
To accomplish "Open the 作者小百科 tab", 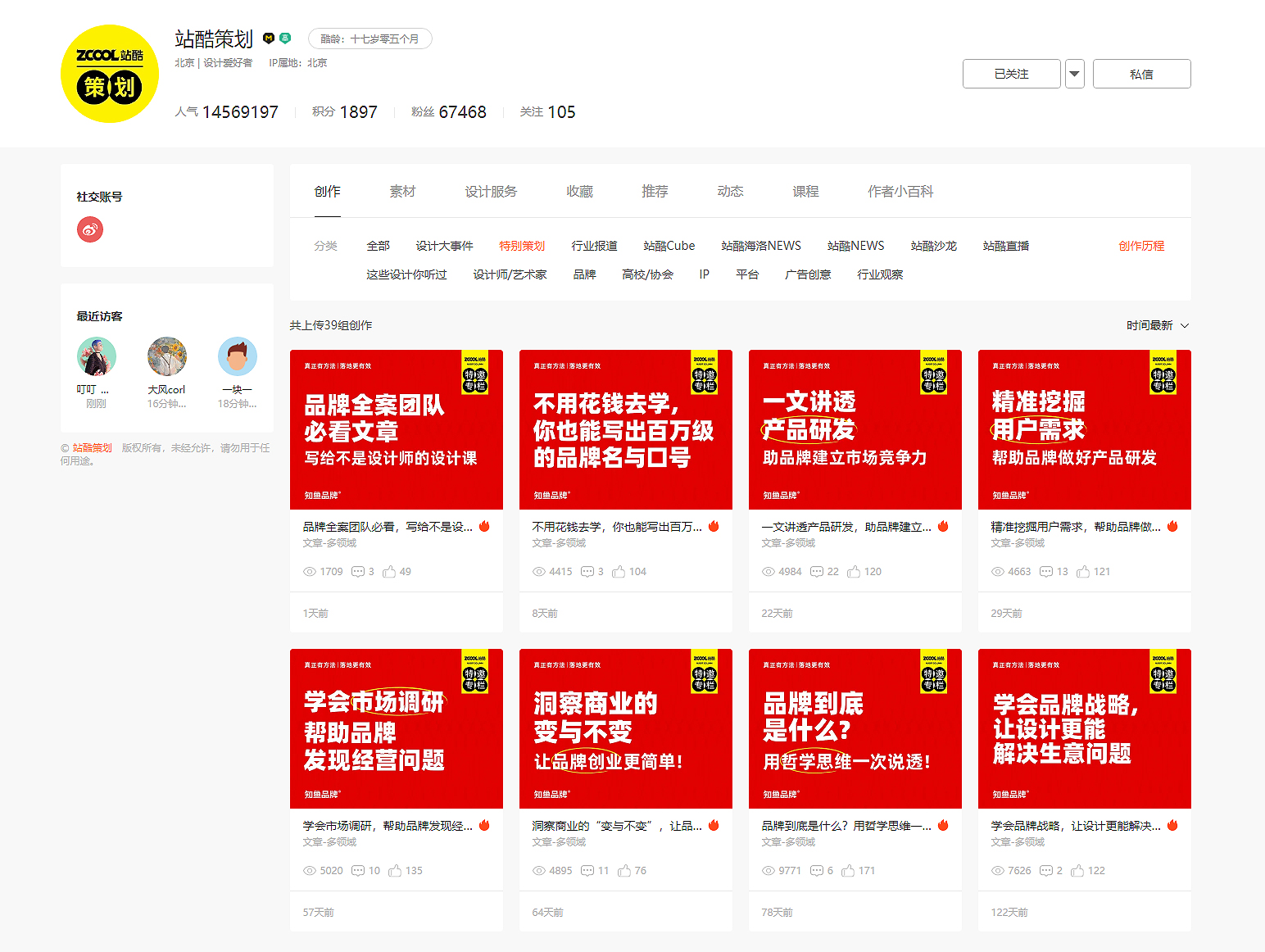I will 900,191.
